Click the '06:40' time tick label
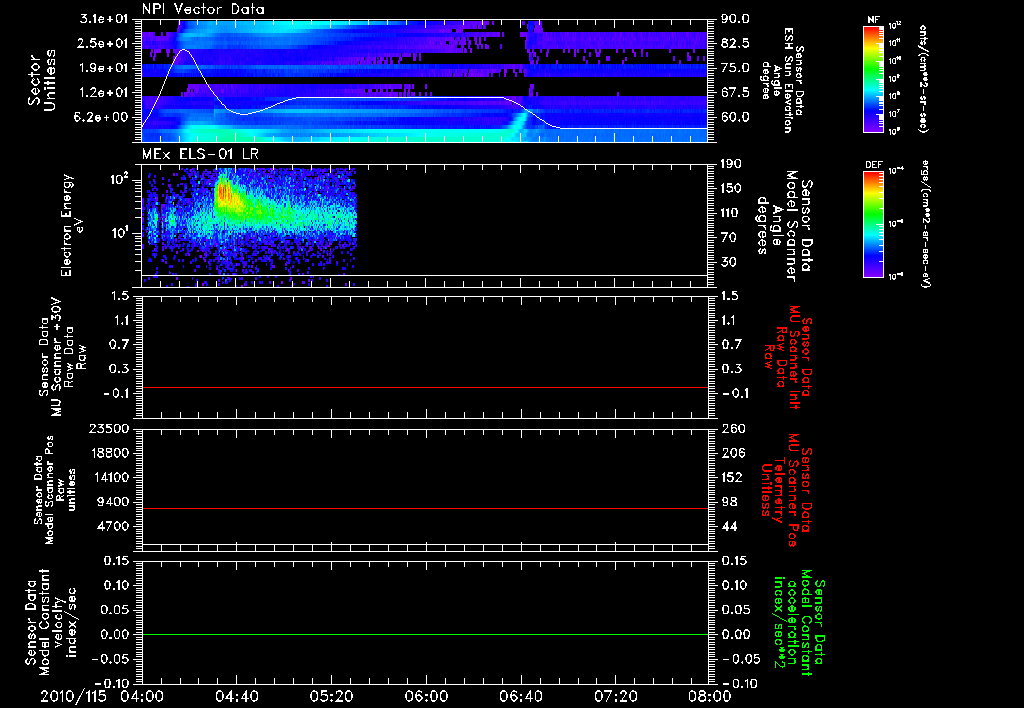Screen dimensions: 1024x708 click(521, 696)
